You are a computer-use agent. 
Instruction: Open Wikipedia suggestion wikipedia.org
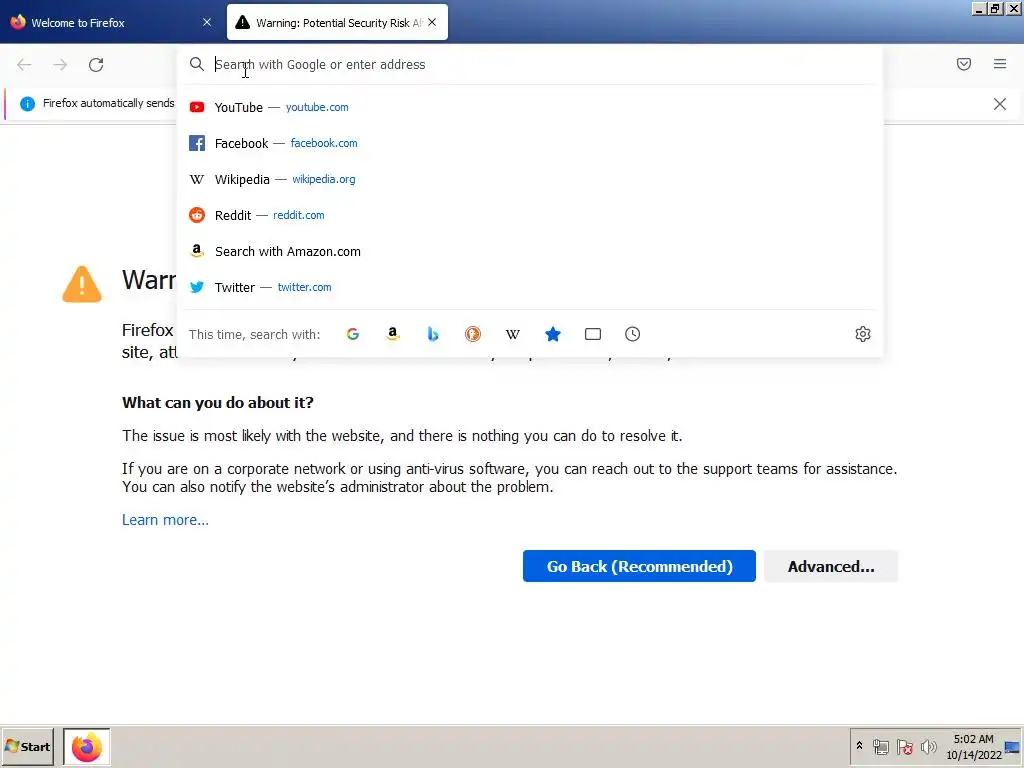click(530, 179)
